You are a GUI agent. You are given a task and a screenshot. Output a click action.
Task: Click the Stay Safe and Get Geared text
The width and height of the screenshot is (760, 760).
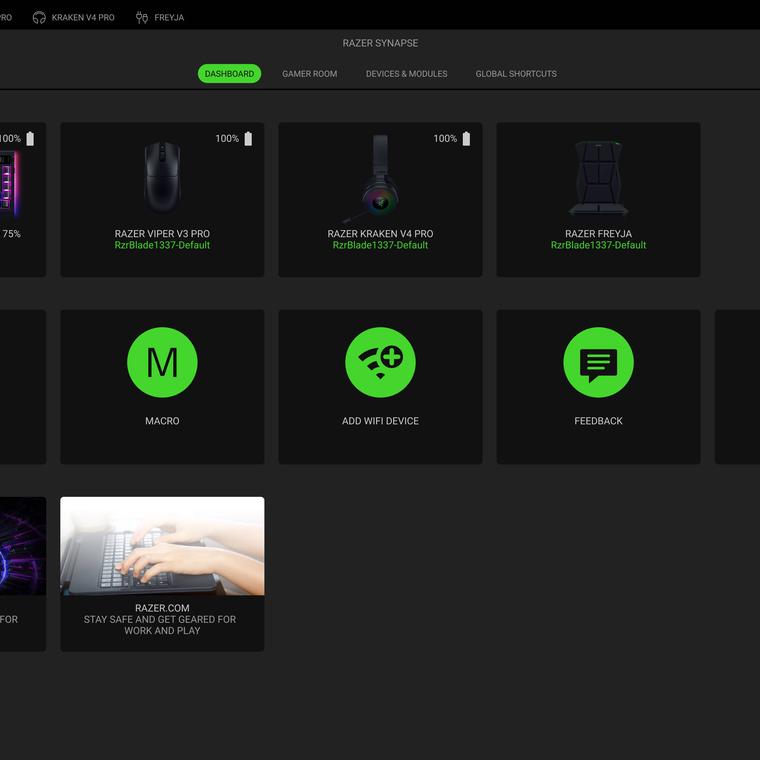pos(162,625)
